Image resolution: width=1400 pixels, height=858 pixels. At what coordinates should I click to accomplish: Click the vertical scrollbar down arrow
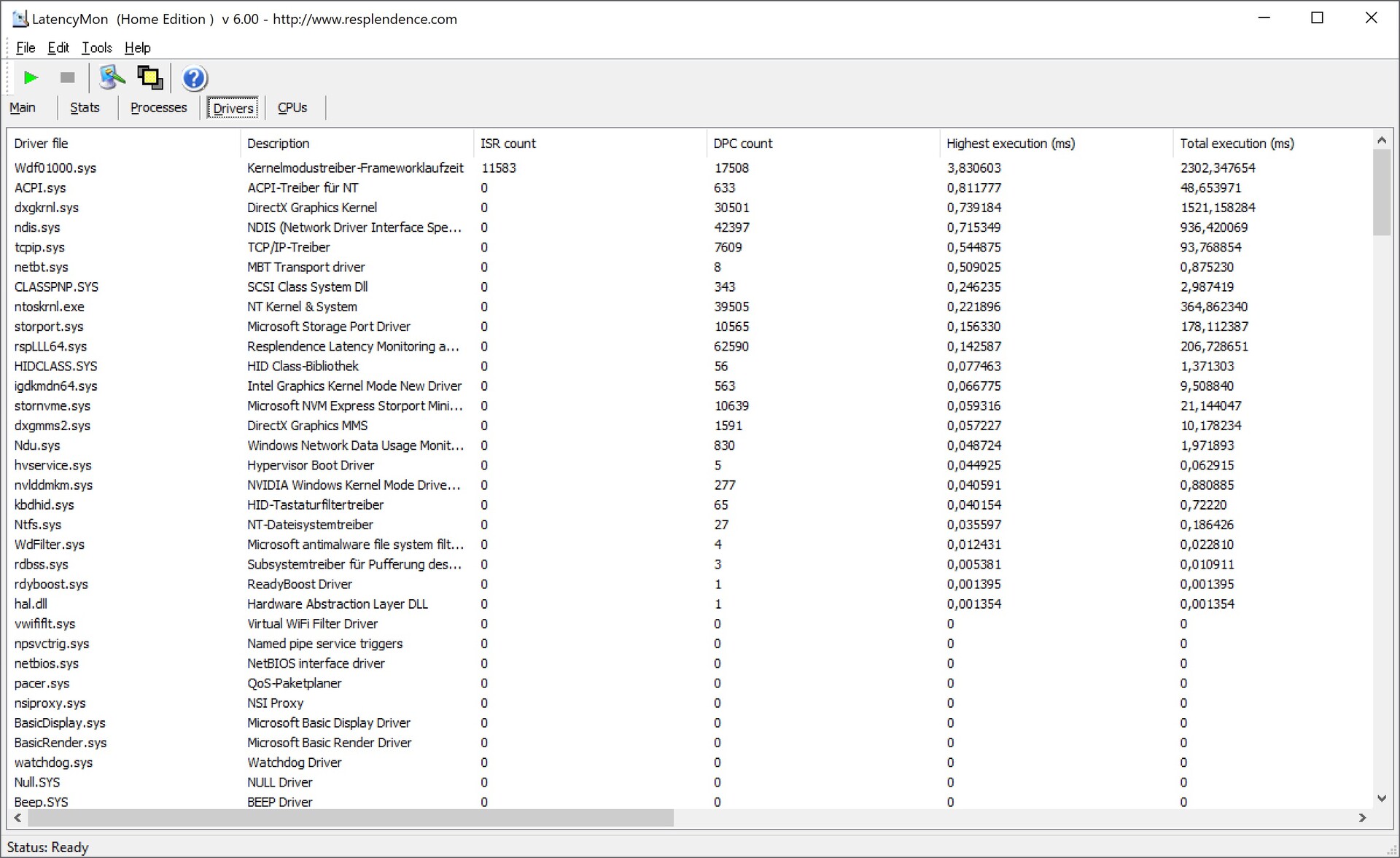coord(1381,798)
